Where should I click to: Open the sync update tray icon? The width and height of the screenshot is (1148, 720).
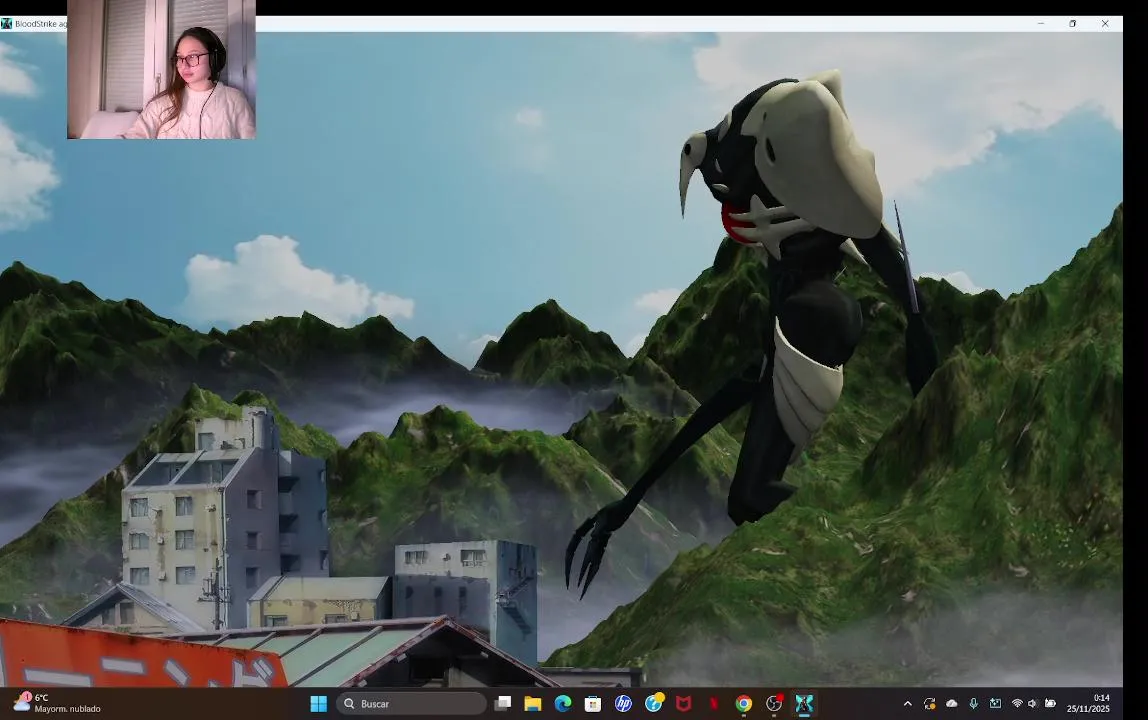930,704
